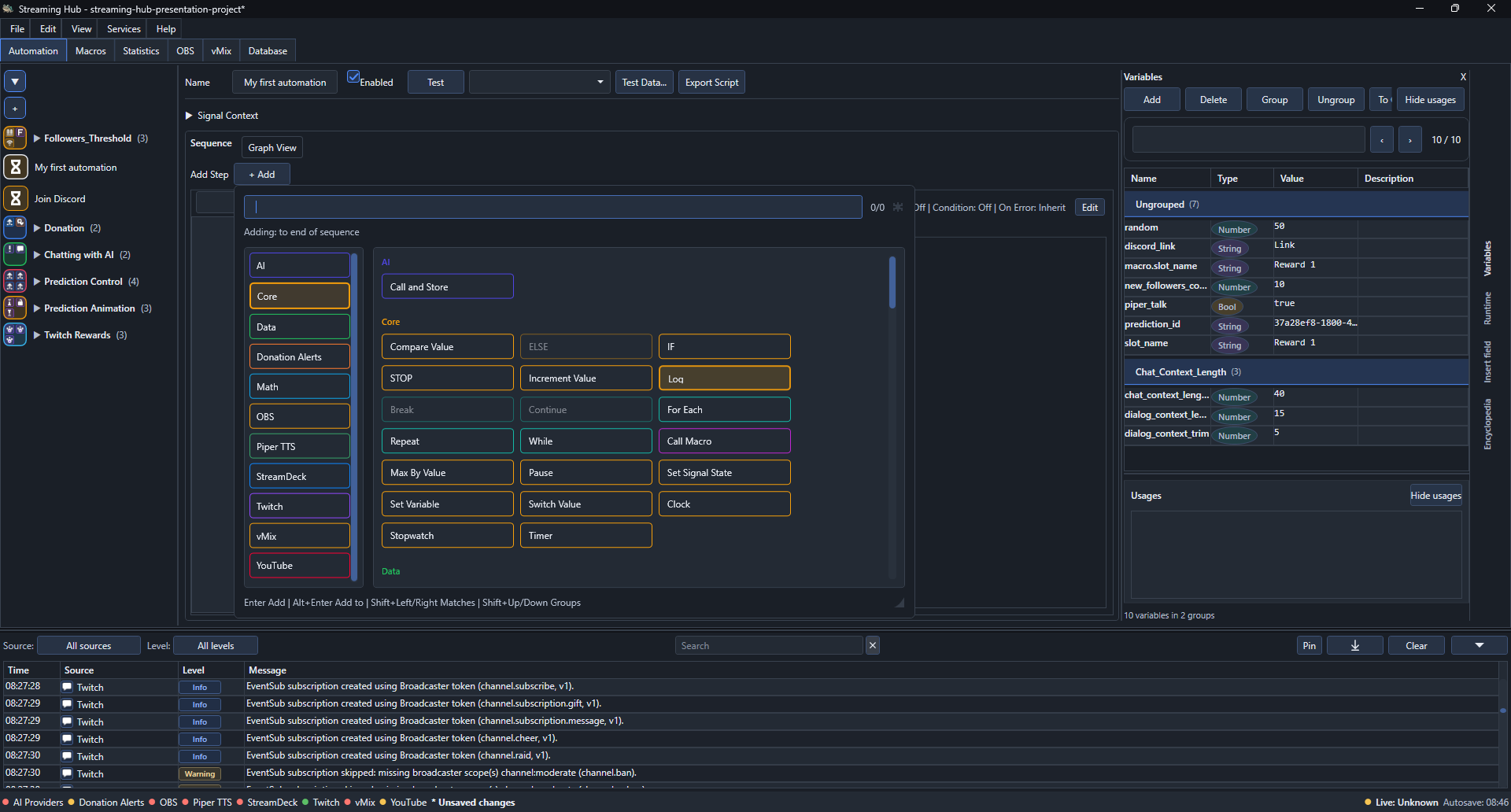Open the All levels filter dropdown
Image resolution: width=1511 pixels, height=812 pixels.
pyautogui.click(x=216, y=645)
